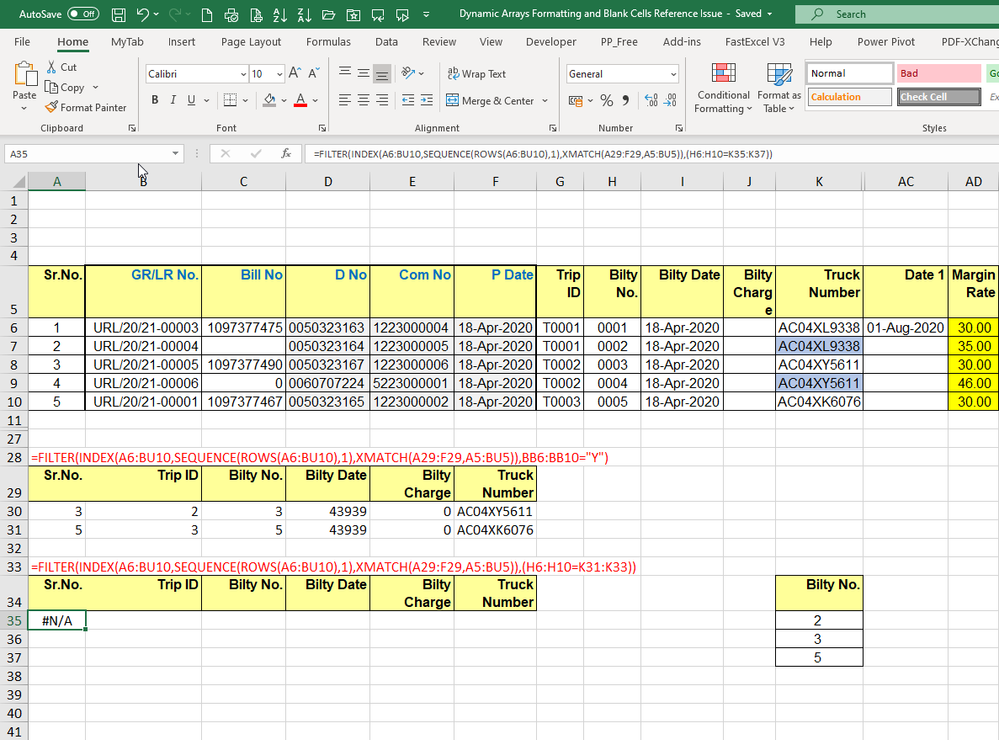Image resolution: width=999 pixels, height=740 pixels.
Task: Click the quick print icon
Action: pyautogui.click(x=231, y=15)
